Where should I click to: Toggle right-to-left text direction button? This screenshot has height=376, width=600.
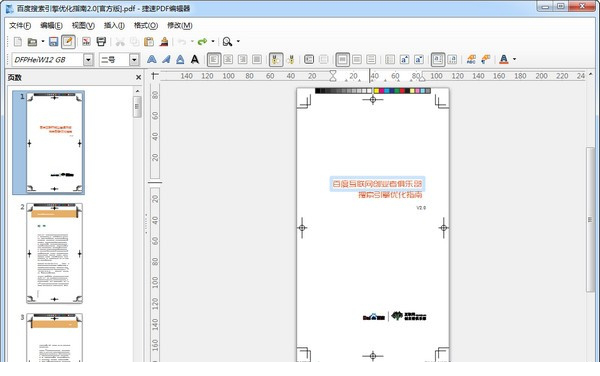click(291, 59)
